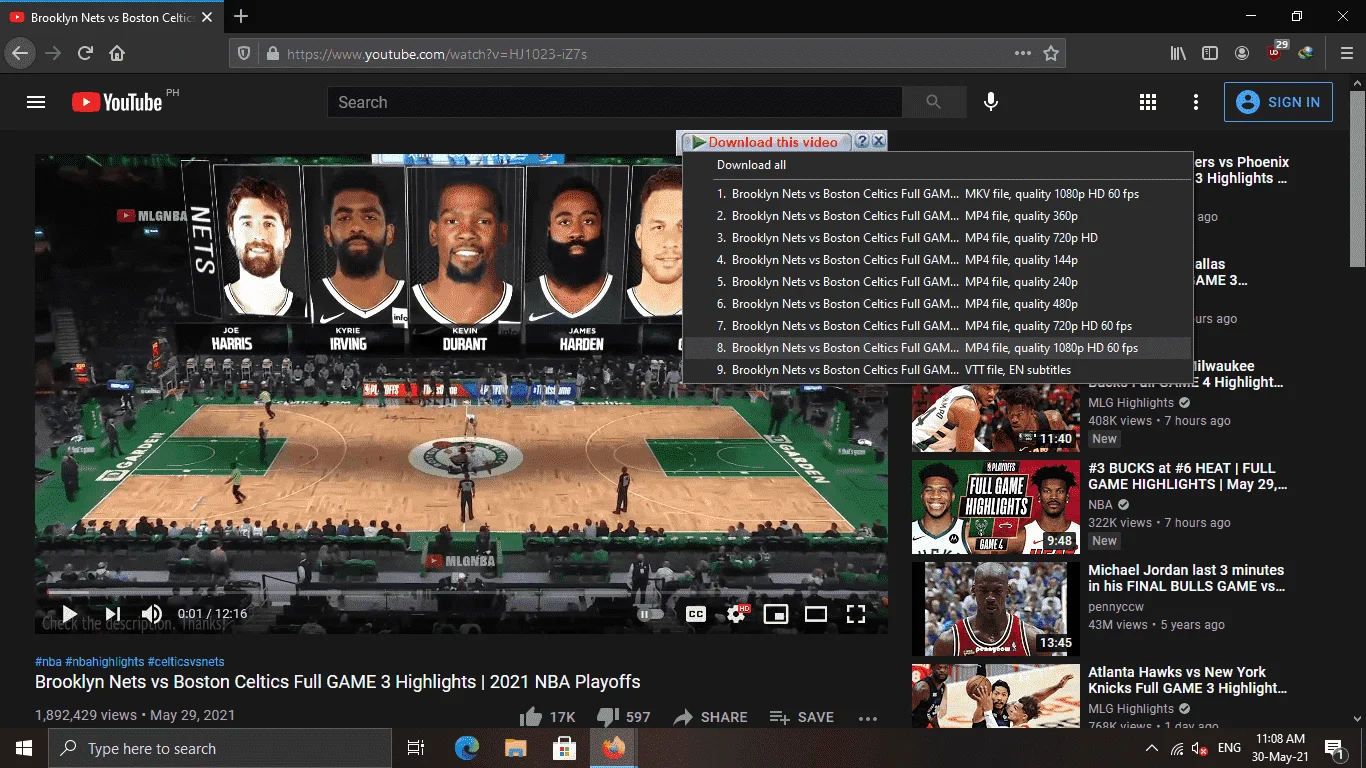Click the Download this video button
The image size is (1366, 768).
pos(765,142)
